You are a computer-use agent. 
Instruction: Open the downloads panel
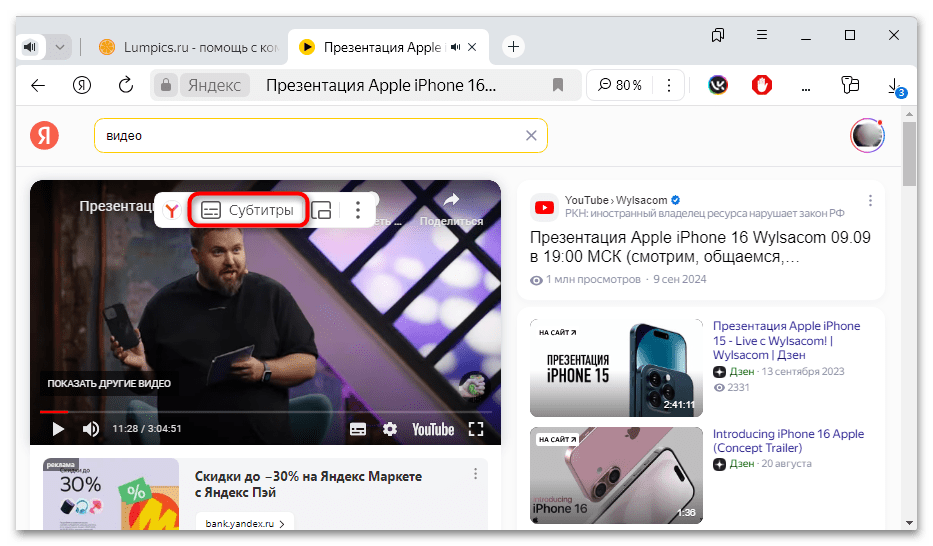pyautogui.click(x=895, y=87)
